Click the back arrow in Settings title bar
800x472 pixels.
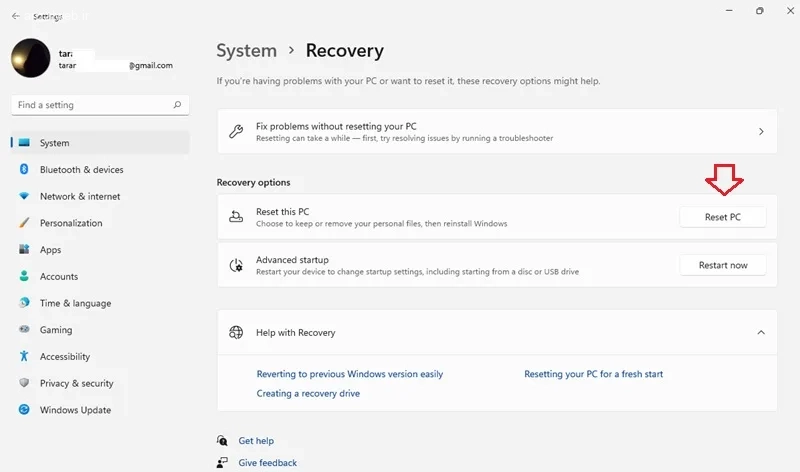click(x=16, y=16)
